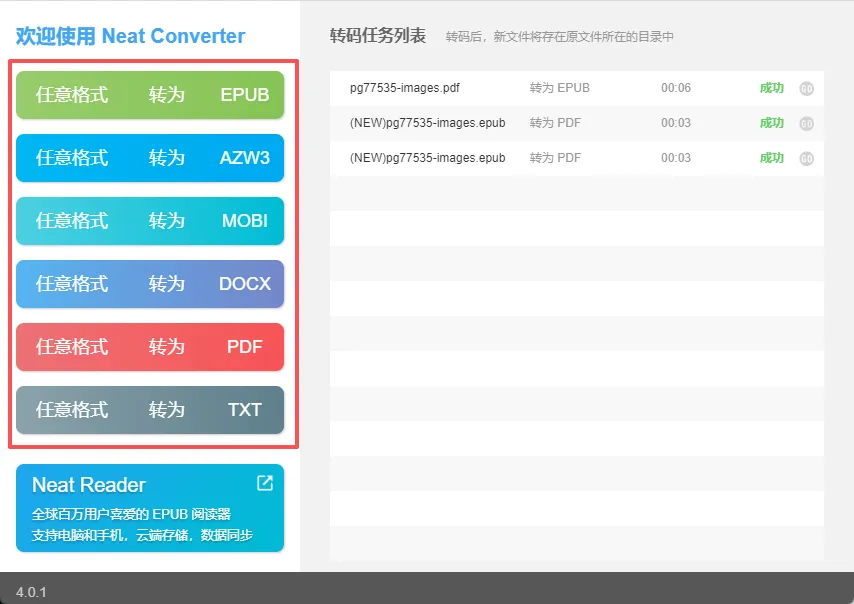Choose the red PDF conversion button
This screenshot has width=854, height=604.
[150, 347]
